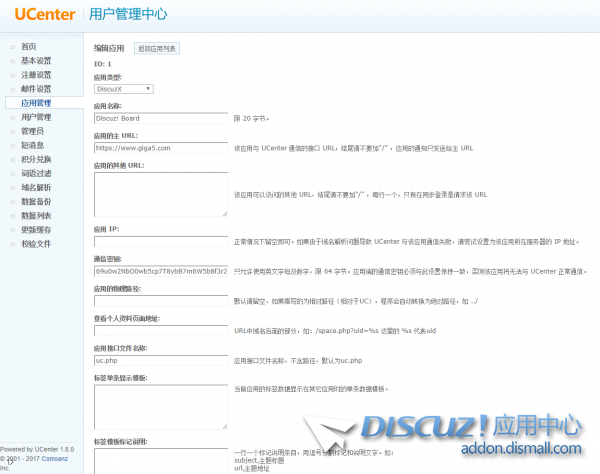Click the 应用的主 URL input field
Viewport: 600px width, 474px height.
pos(161,148)
